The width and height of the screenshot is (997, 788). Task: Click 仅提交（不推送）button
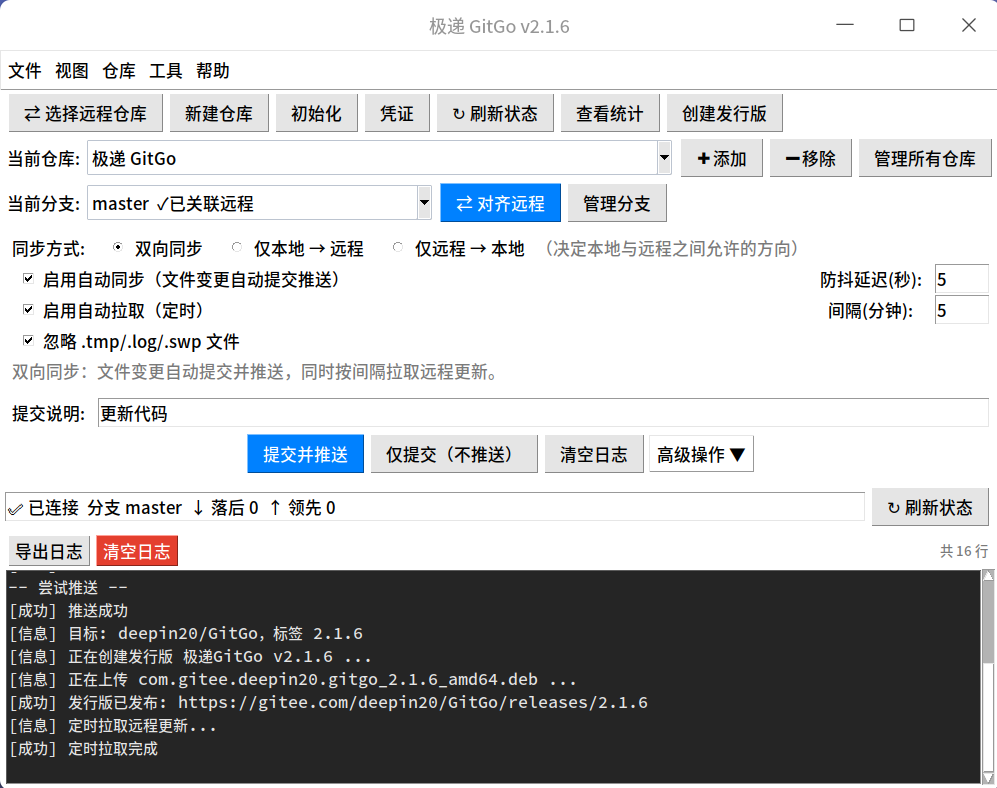(454, 454)
